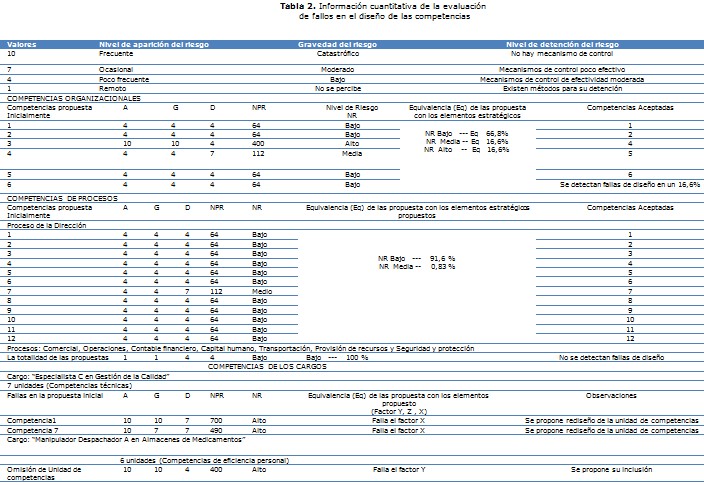Select the 'Remoto' cell
The height and width of the screenshot is (485, 704).
coord(113,89)
